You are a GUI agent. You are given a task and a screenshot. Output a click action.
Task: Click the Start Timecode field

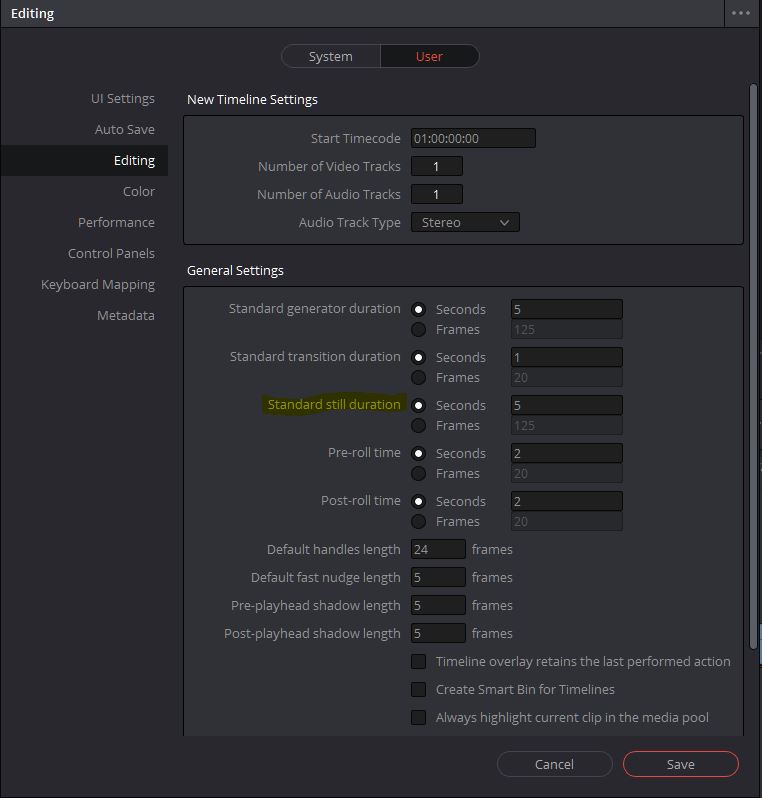tap(473, 138)
